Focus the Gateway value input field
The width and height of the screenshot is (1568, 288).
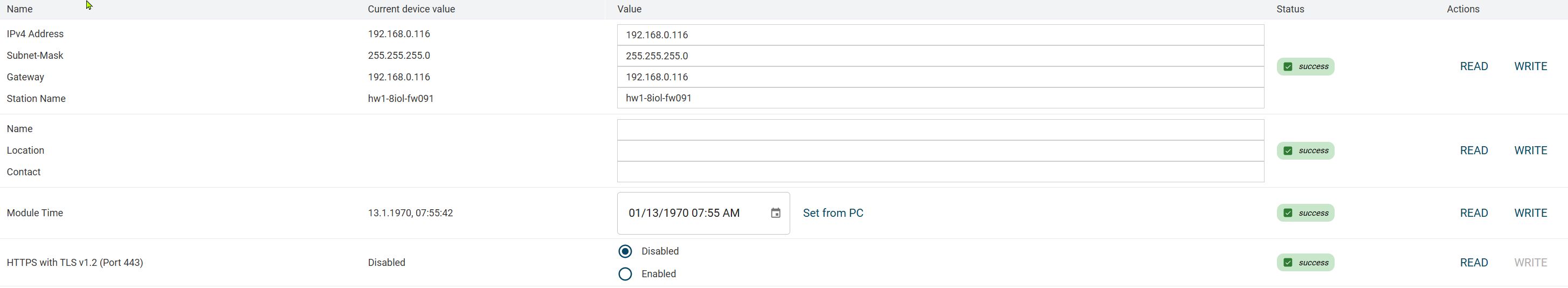coord(940,77)
